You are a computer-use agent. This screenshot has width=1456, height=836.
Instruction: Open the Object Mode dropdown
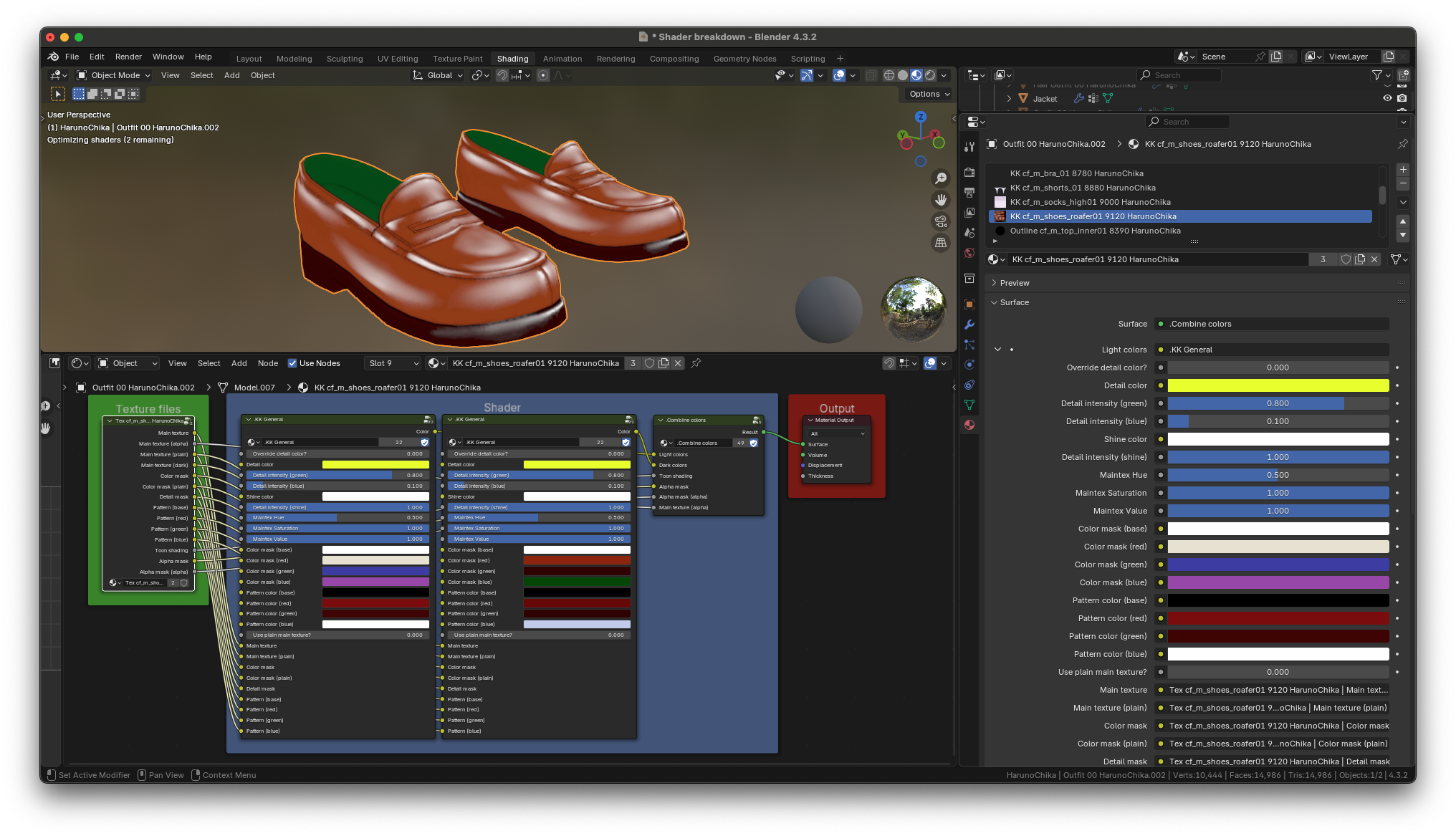point(113,75)
